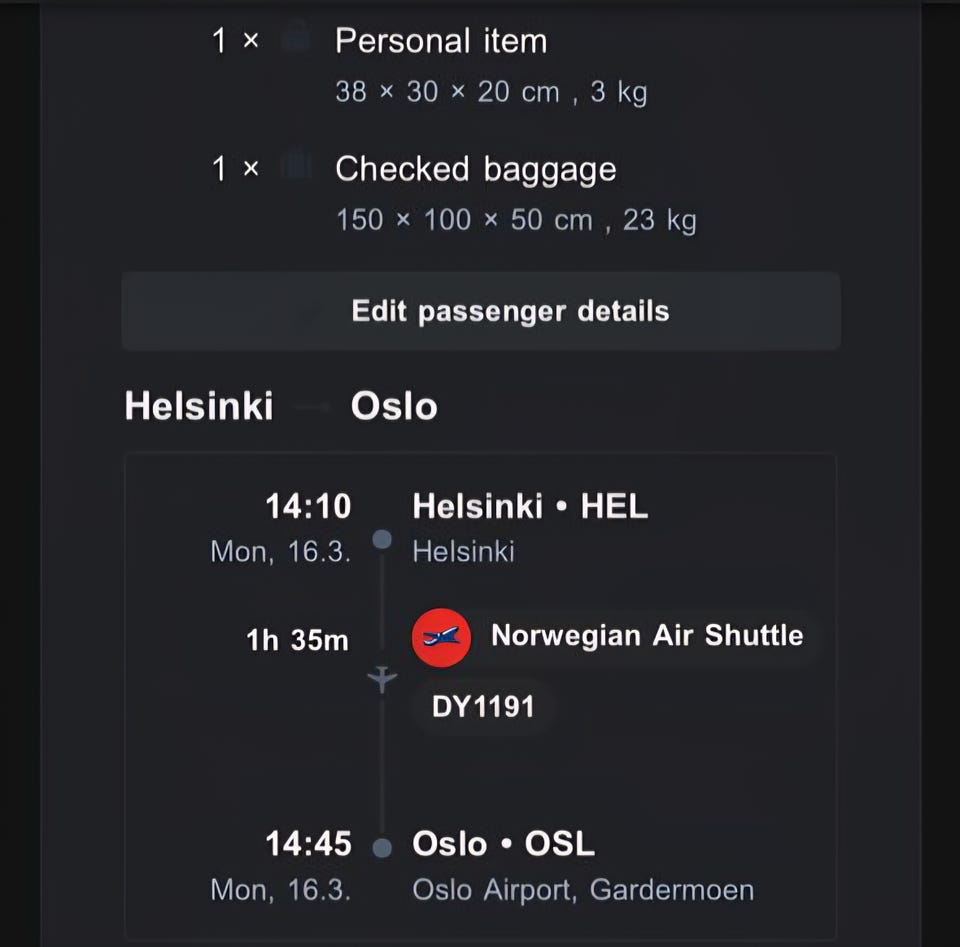Click the Helsinki • HEL departure airport
Image resolution: width=960 pixels, height=947 pixels.
pos(530,507)
